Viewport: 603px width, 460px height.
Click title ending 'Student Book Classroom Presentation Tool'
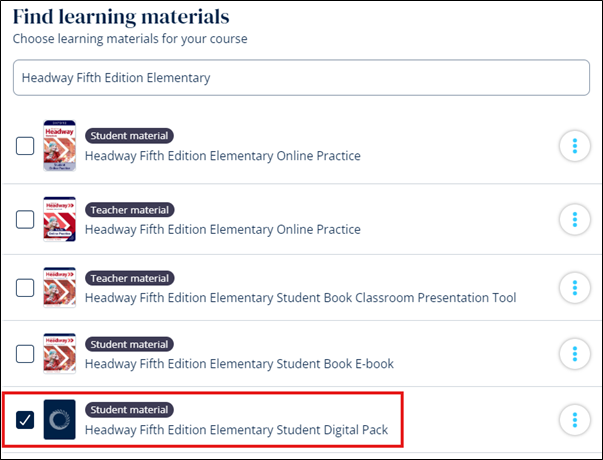[300, 298]
